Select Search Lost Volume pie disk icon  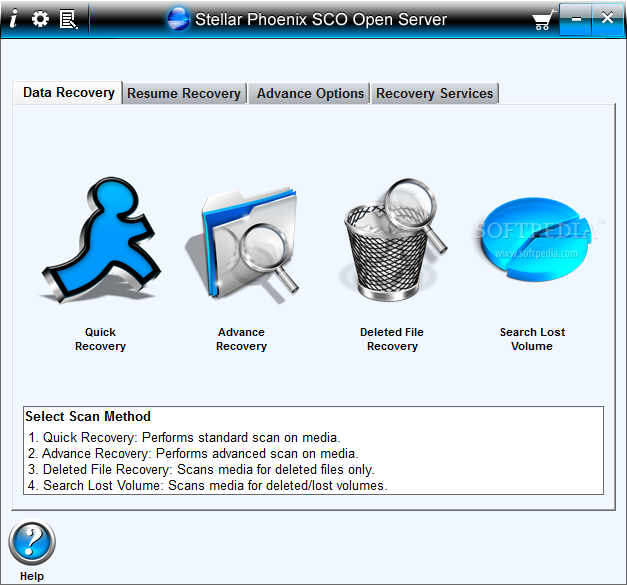(534, 239)
